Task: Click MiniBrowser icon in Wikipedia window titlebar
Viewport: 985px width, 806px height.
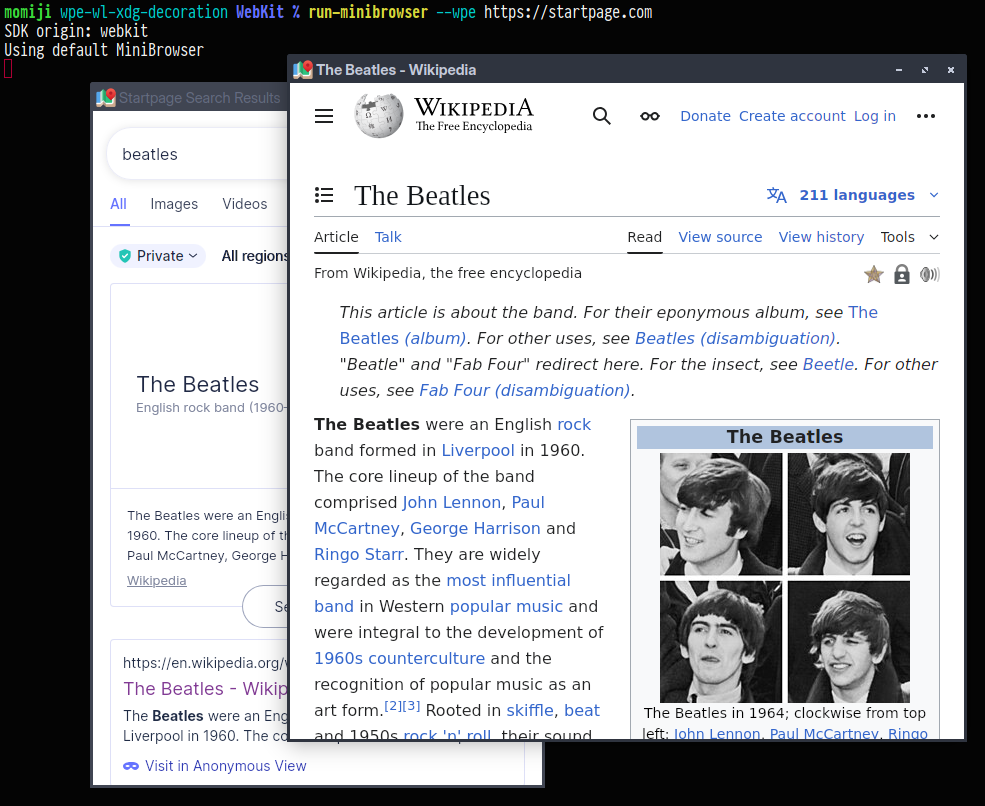Action: click(x=303, y=70)
